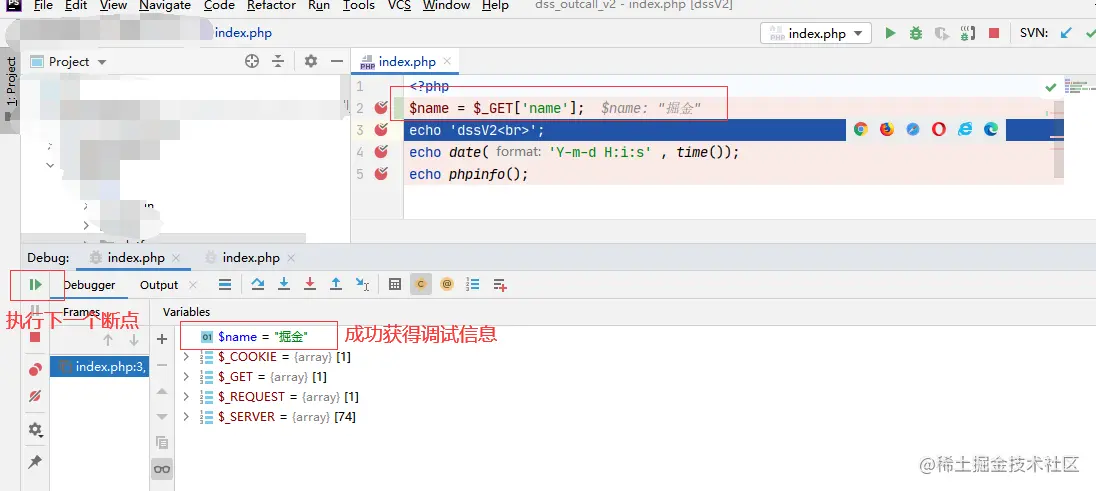Viewport: 1096px width, 491px height.
Task: Open the 1: Project side tool window button
Action: [10, 88]
